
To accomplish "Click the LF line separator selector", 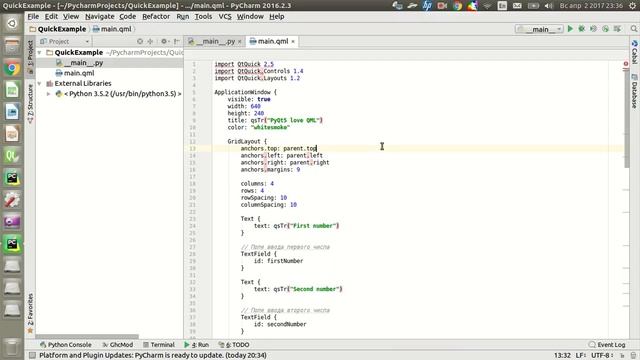I will tap(581, 356).
